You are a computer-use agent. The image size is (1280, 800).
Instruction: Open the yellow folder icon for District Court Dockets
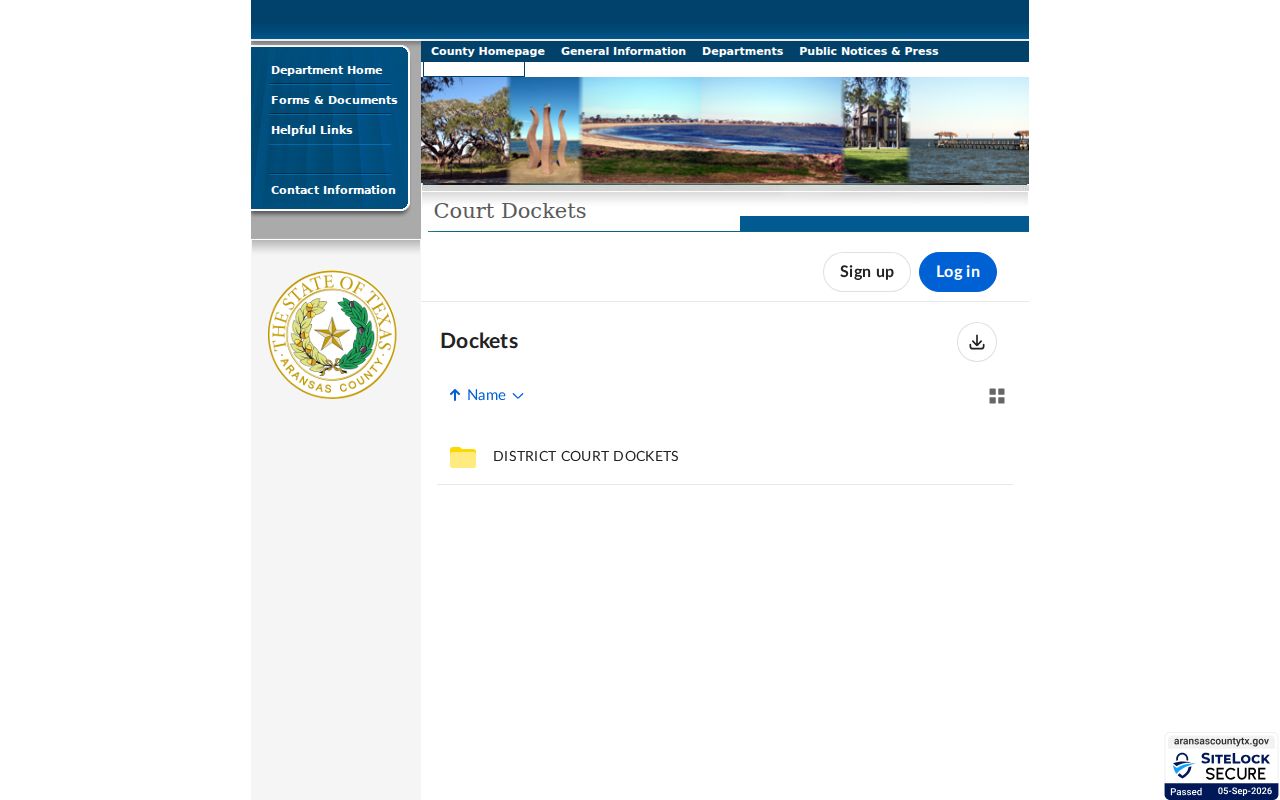point(463,457)
